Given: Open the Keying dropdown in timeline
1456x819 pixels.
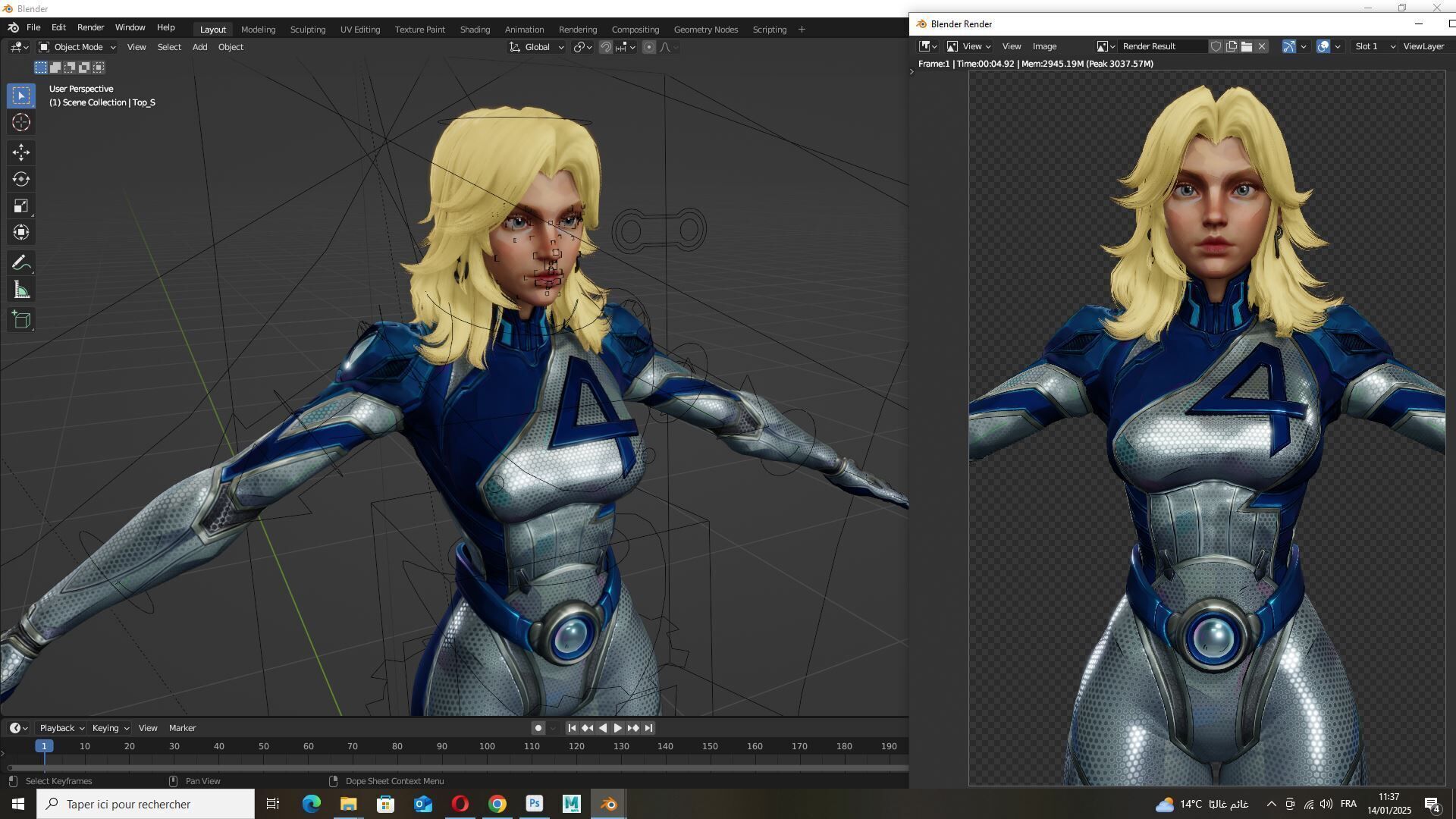Looking at the screenshot, I should click(x=110, y=729).
